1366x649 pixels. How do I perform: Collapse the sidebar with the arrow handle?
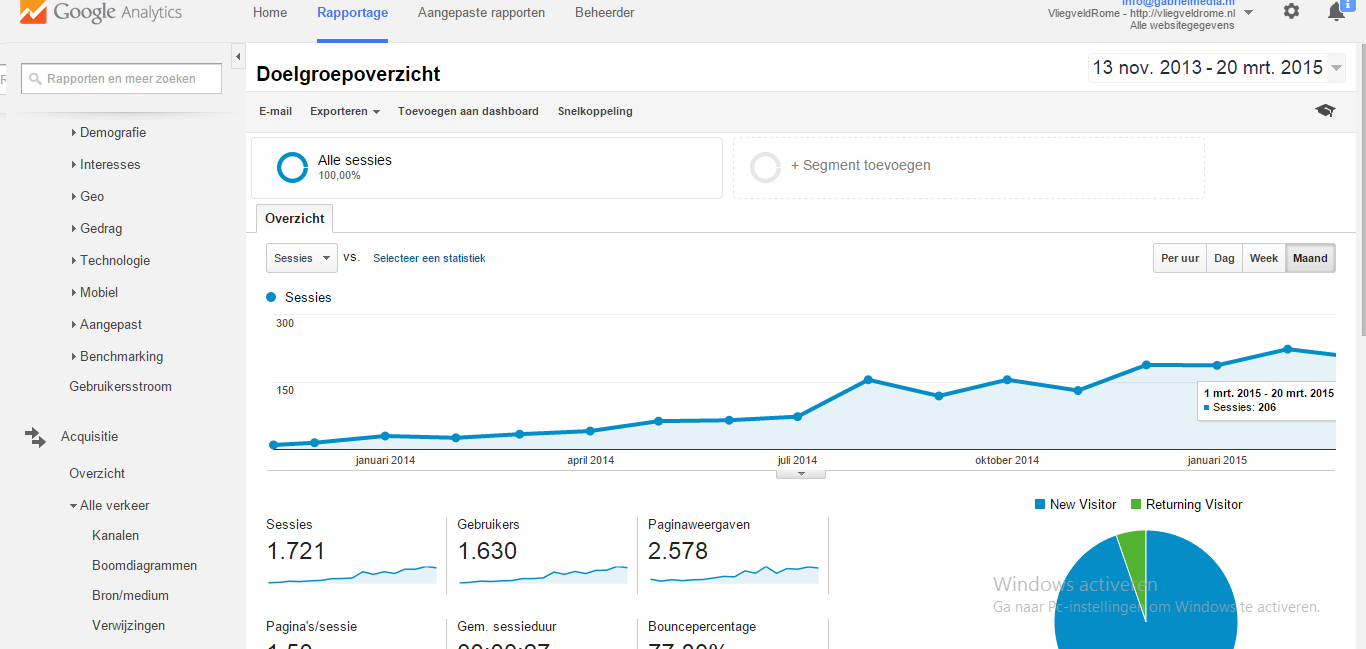click(238, 56)
